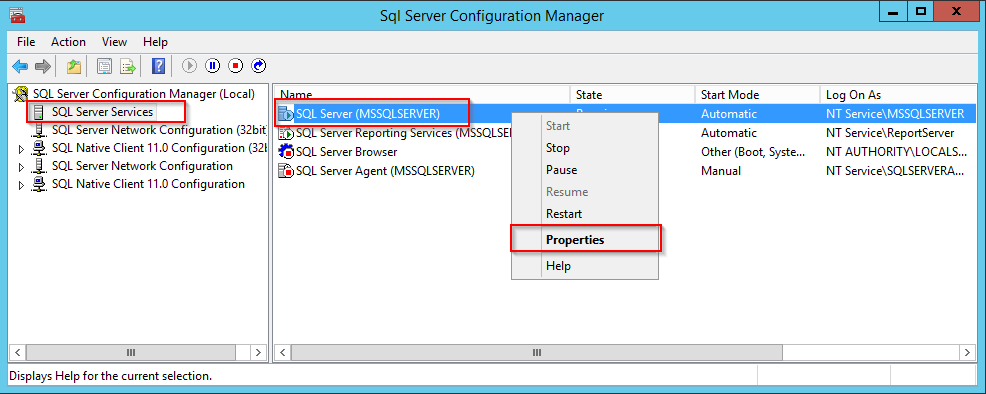
Task: Open the File menu
Action: tap(26, 42)
